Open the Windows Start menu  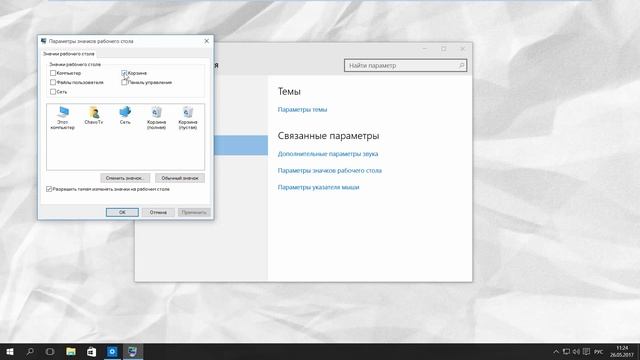[10, 351]
